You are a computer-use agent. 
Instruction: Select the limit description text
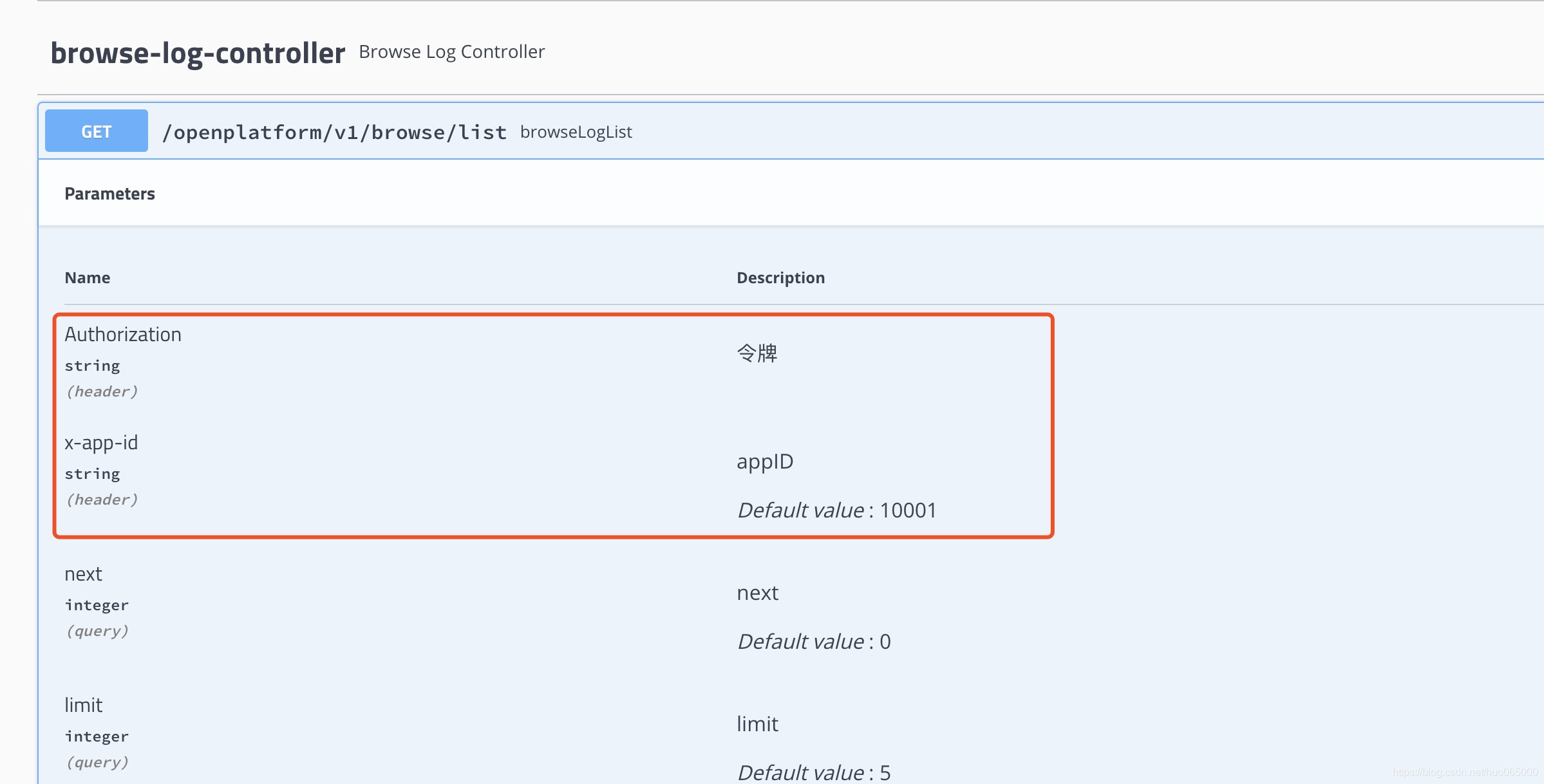click(x=758, y=724)
